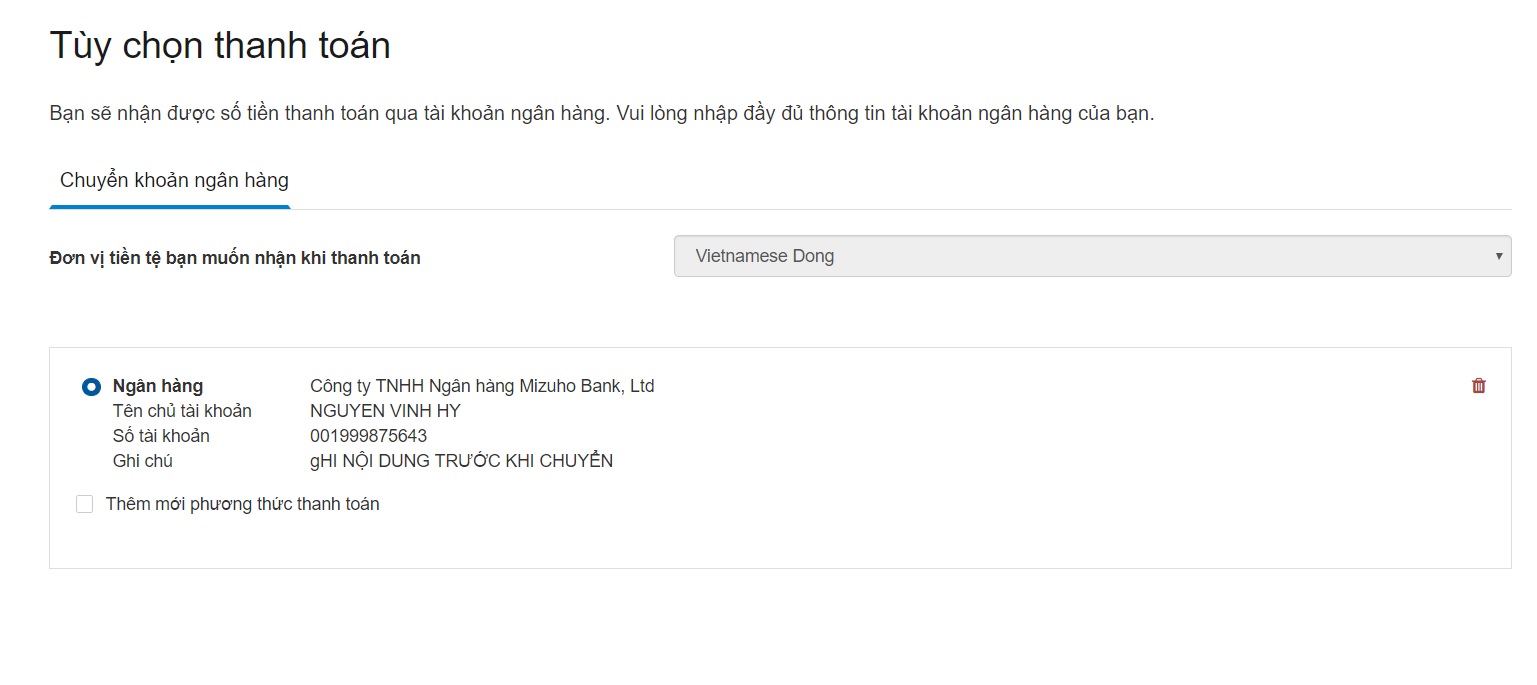The image size is (1537, 685).
Task: Select the Mizuho Bank radio button
Action: (91, 386)
